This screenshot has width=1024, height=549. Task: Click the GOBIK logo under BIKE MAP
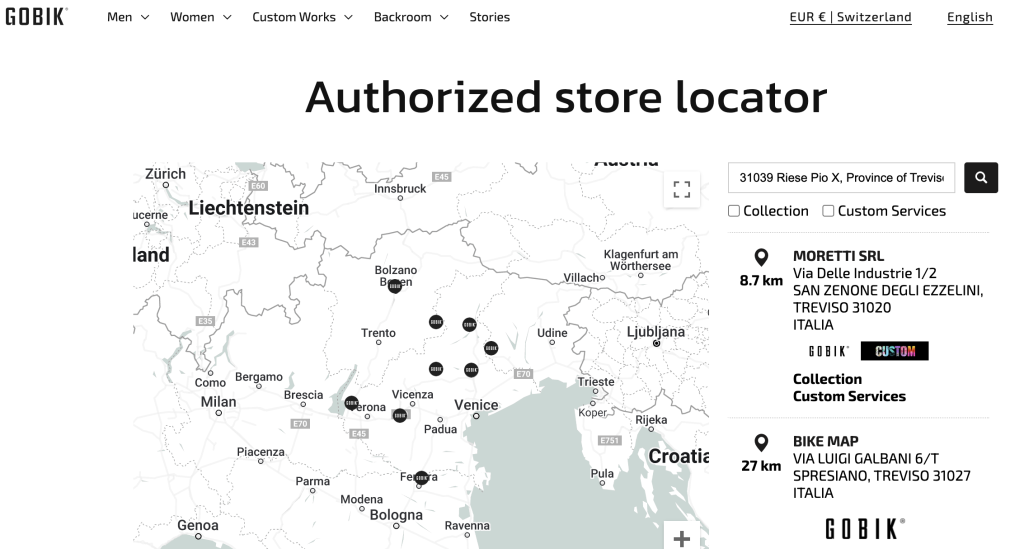point(865,529)
